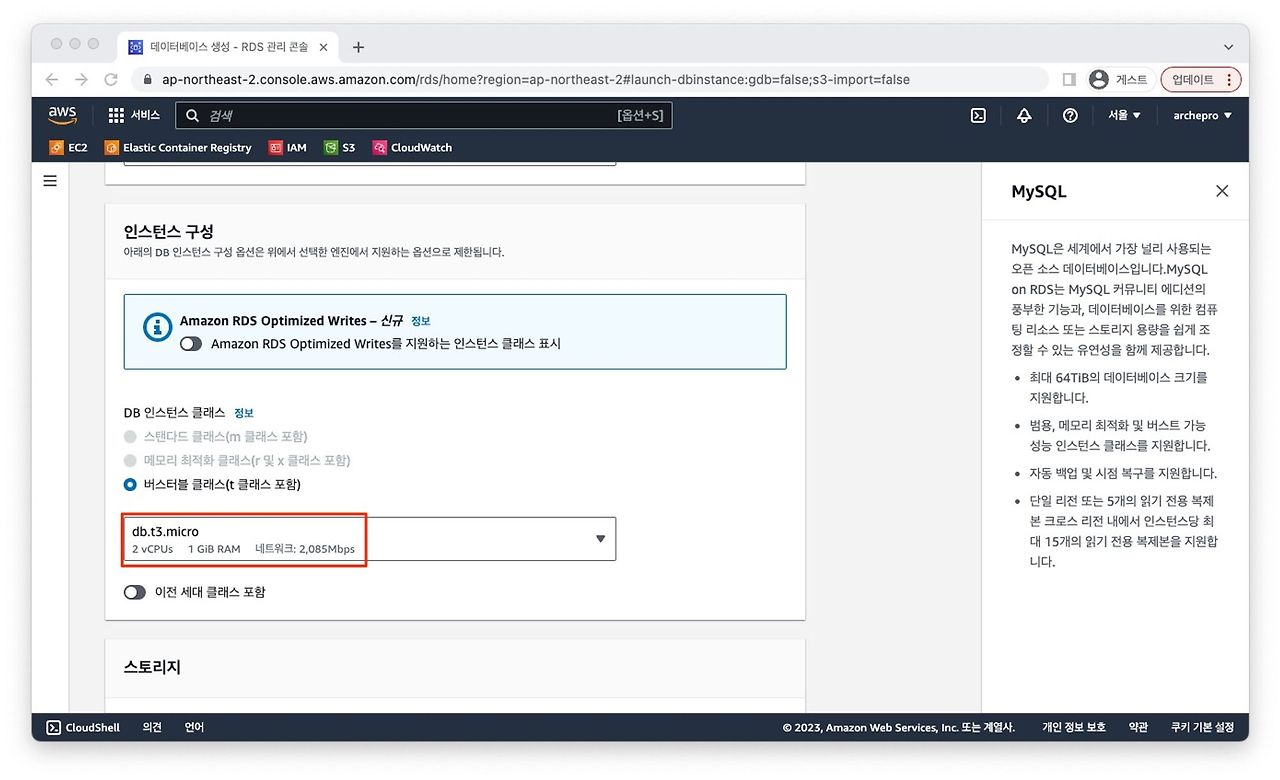Click 언어 language in the footer

194,728
